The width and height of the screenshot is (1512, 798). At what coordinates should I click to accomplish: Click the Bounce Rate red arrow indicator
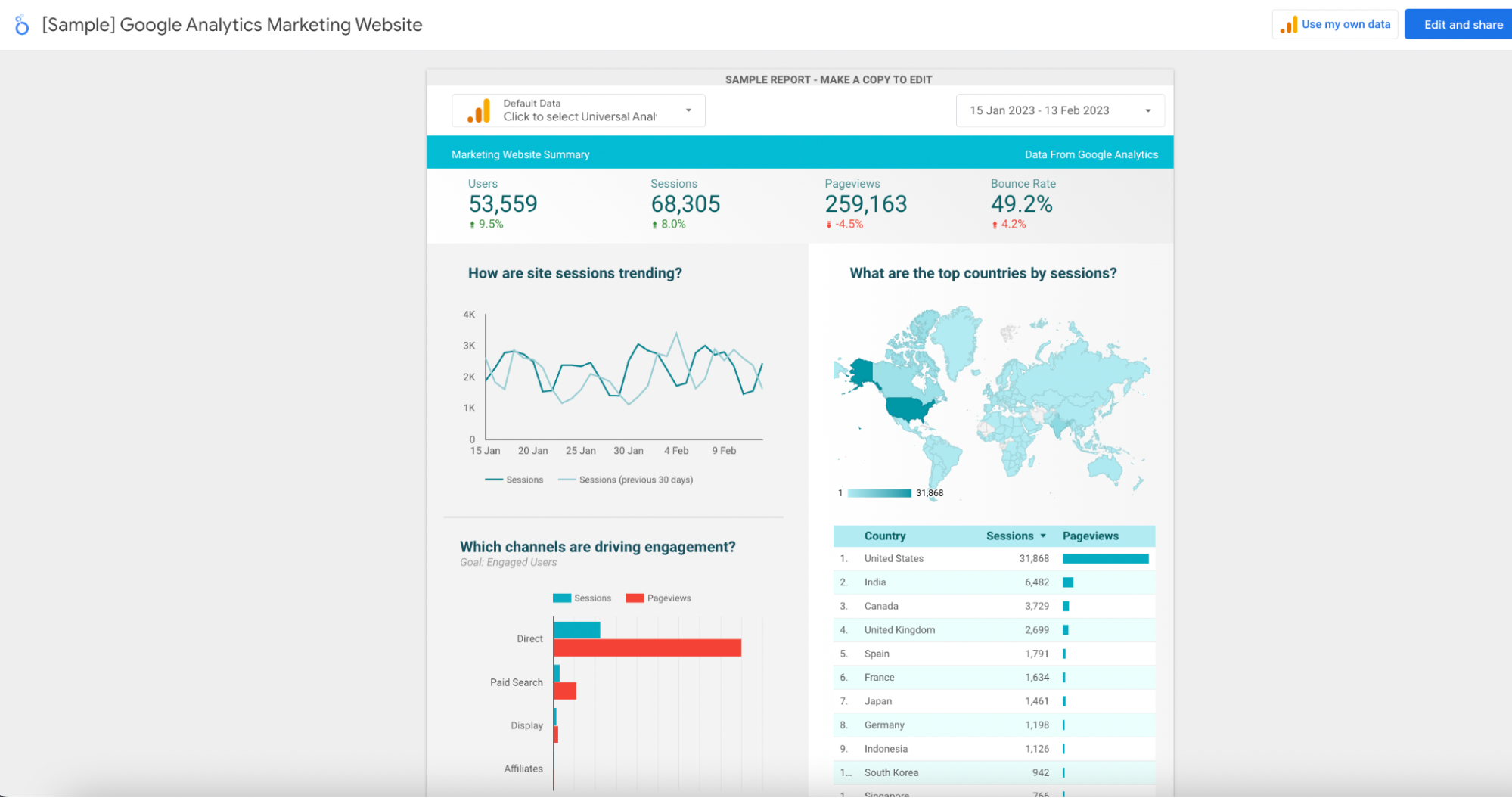(995, 225)
